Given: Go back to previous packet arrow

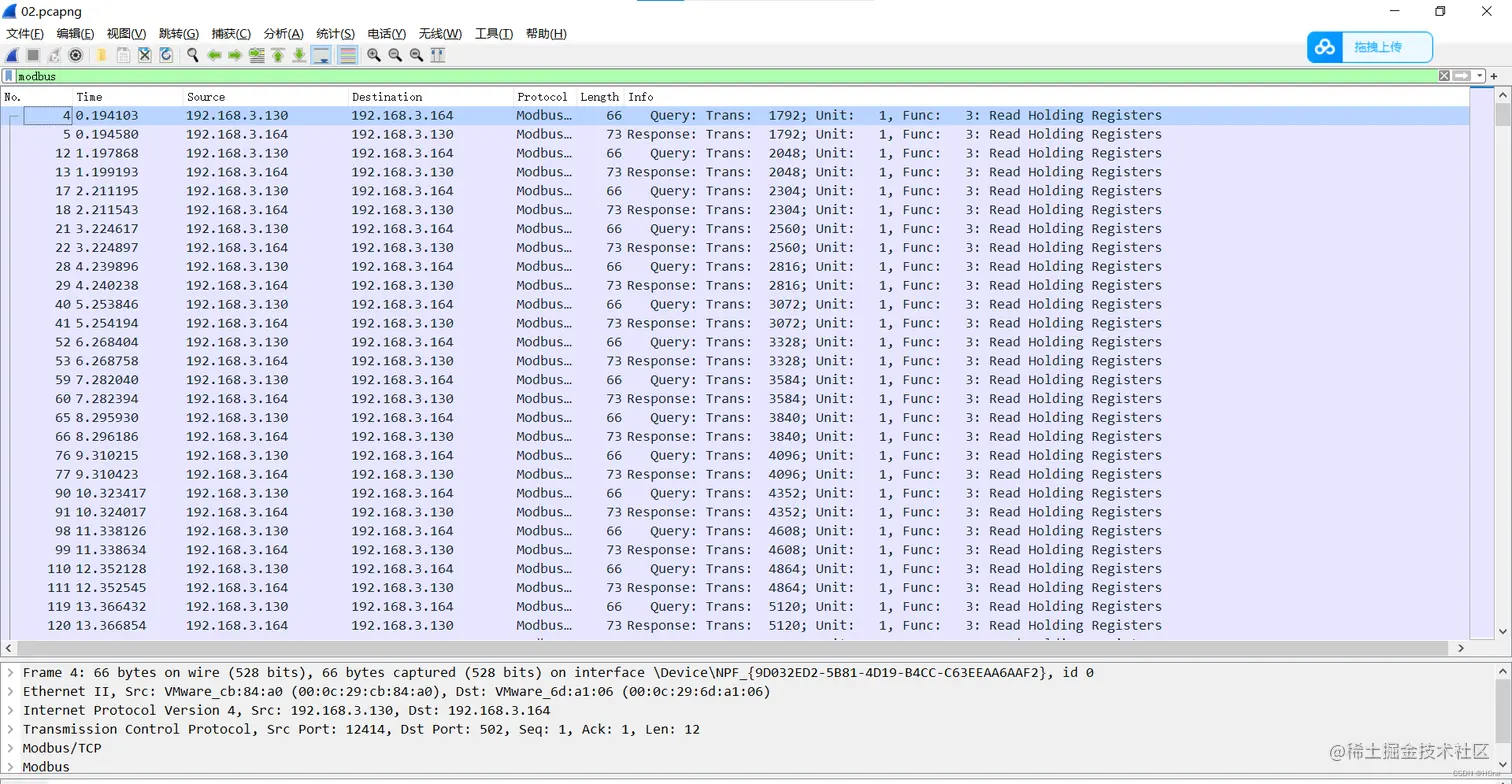Looking at the screenshot, I should [x=214, y=55].
